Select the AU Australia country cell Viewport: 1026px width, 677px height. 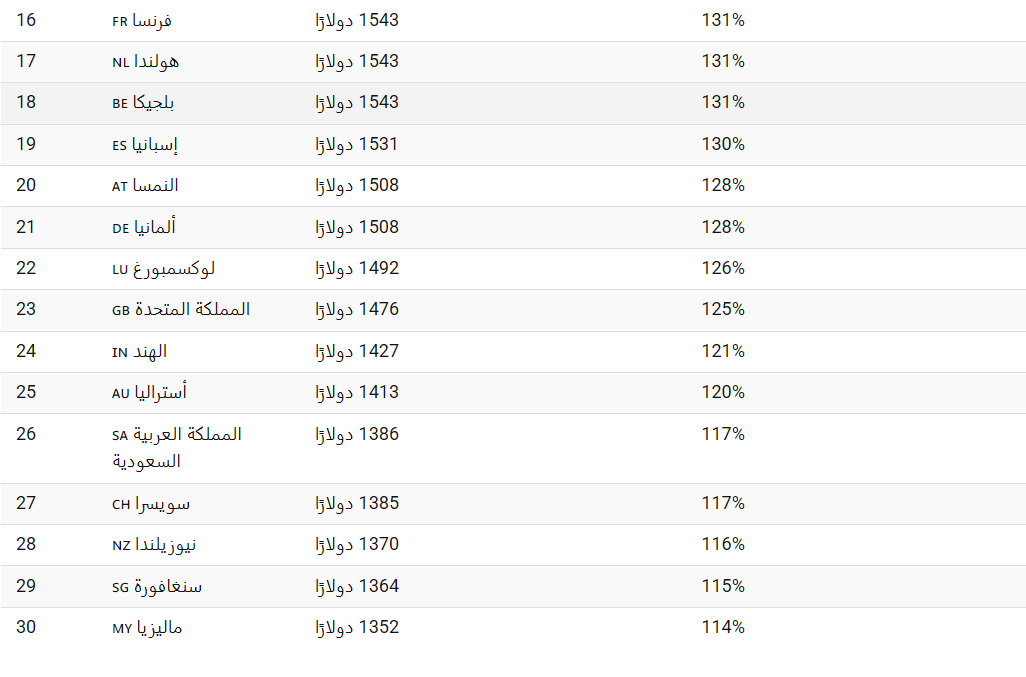pyautogui.click(x=149, y=392)
